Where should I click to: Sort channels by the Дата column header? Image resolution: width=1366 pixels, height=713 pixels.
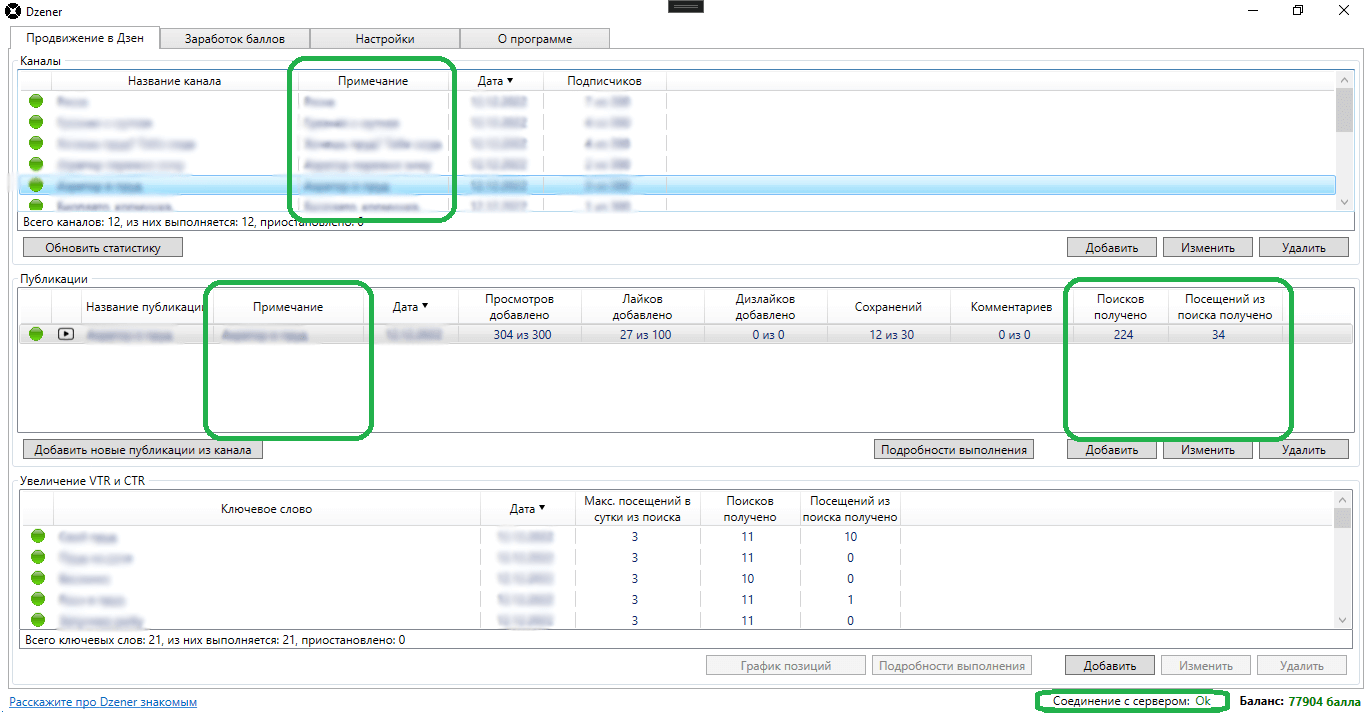click(x=497, y=81)
